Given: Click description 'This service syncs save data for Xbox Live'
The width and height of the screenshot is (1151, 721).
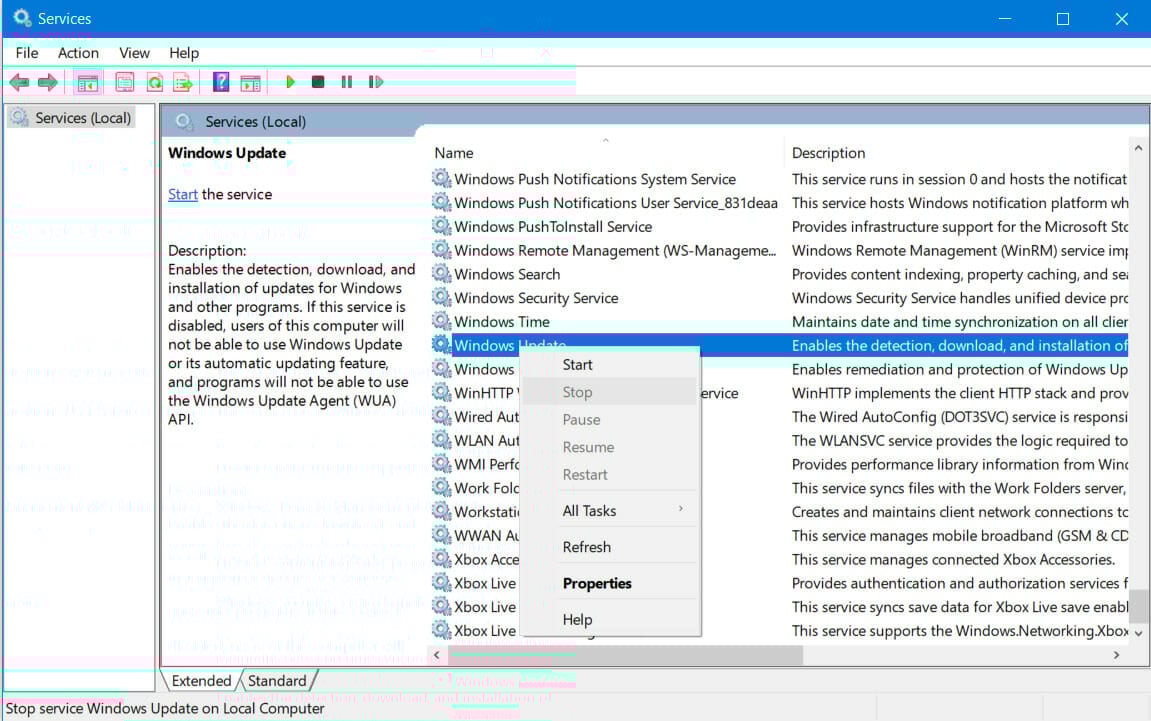Looking at the screenshot, I should coord(959,607).
